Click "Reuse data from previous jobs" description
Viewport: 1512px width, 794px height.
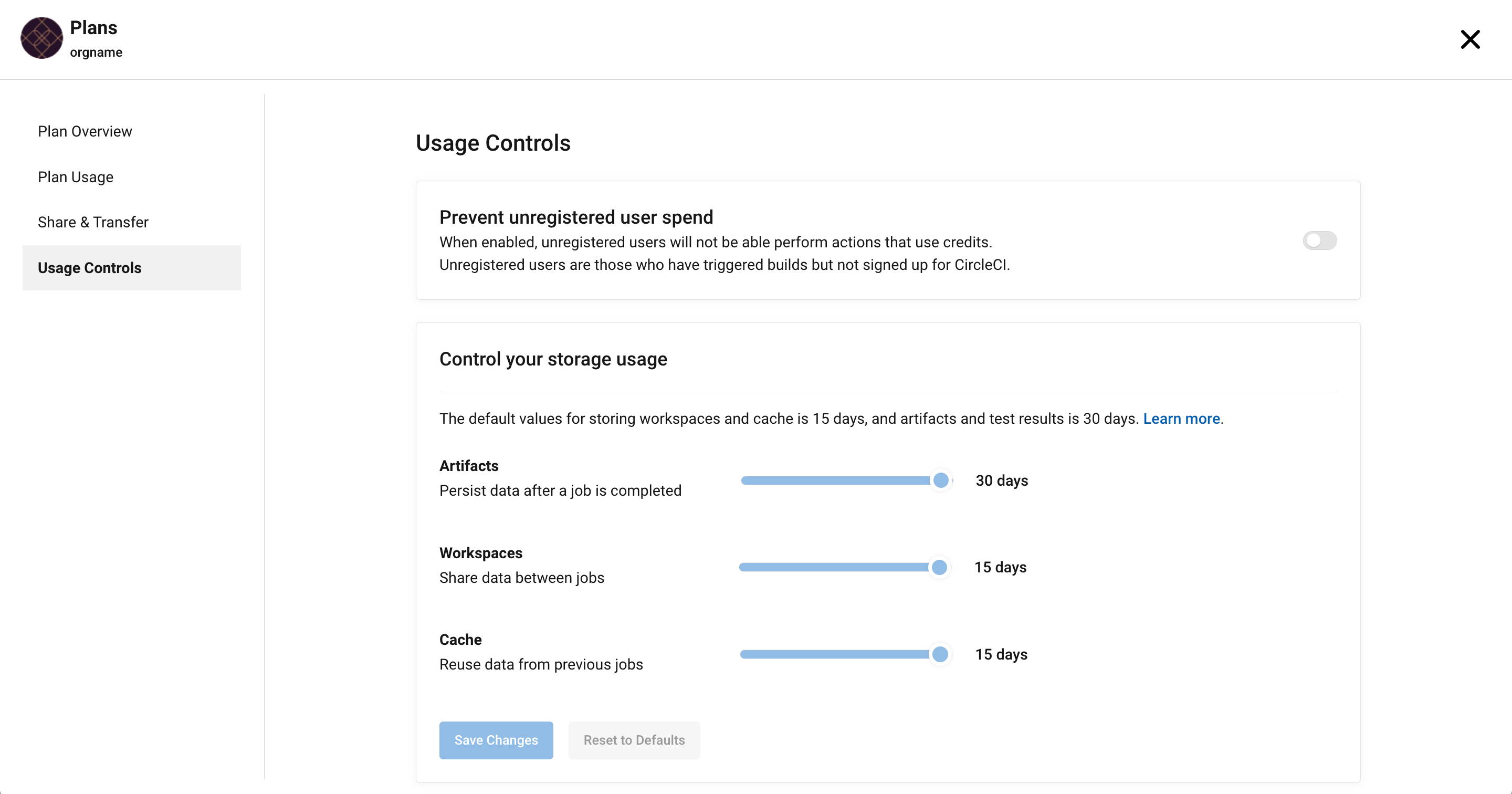tap(541, 664)
